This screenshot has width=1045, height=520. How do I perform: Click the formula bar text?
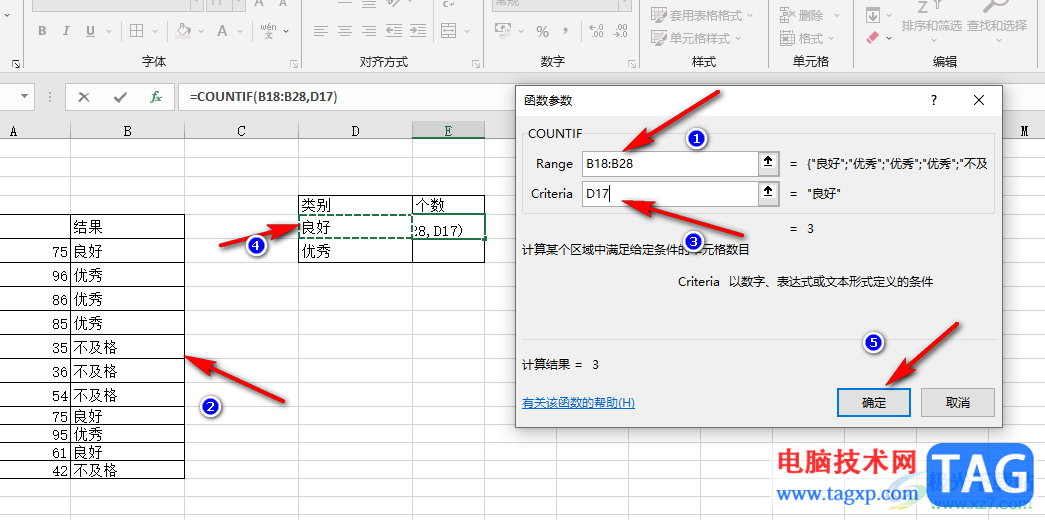263,97
